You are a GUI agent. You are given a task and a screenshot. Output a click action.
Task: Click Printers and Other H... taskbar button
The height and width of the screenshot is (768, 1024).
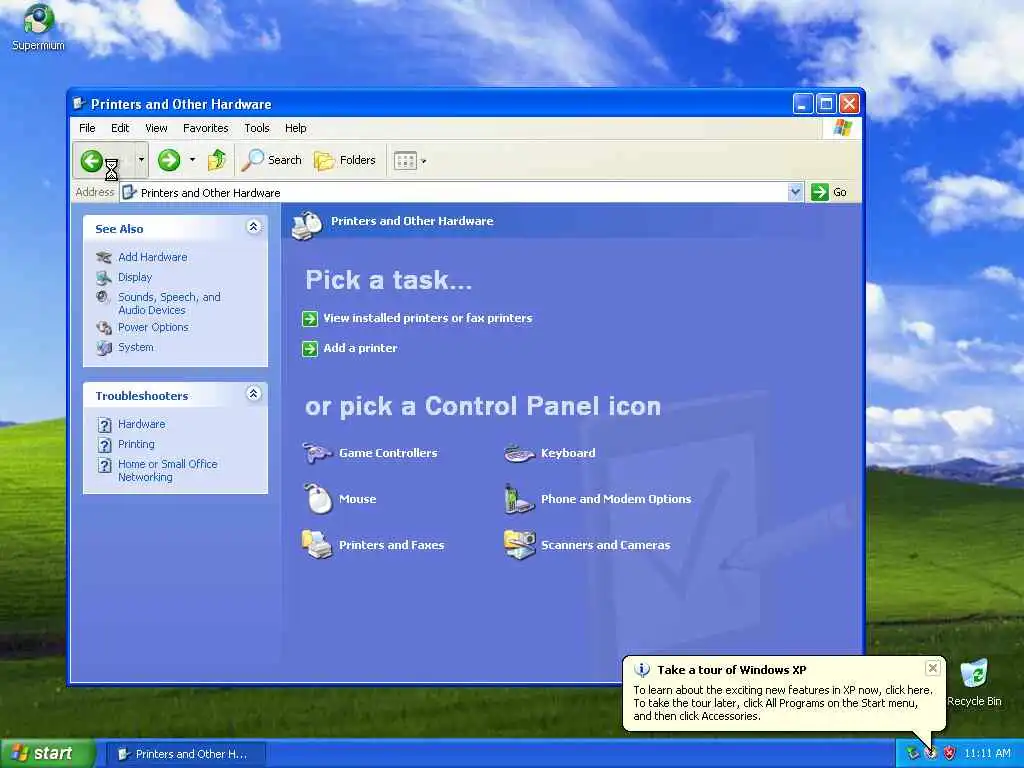[185, 754]
